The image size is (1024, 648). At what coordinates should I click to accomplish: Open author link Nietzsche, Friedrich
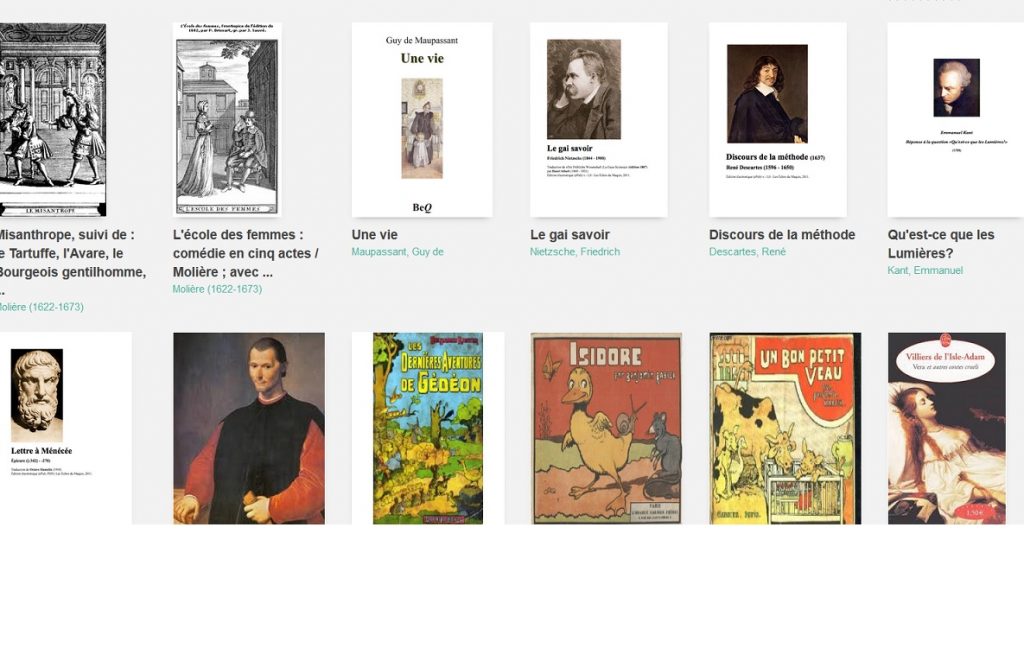coord(575,251)
